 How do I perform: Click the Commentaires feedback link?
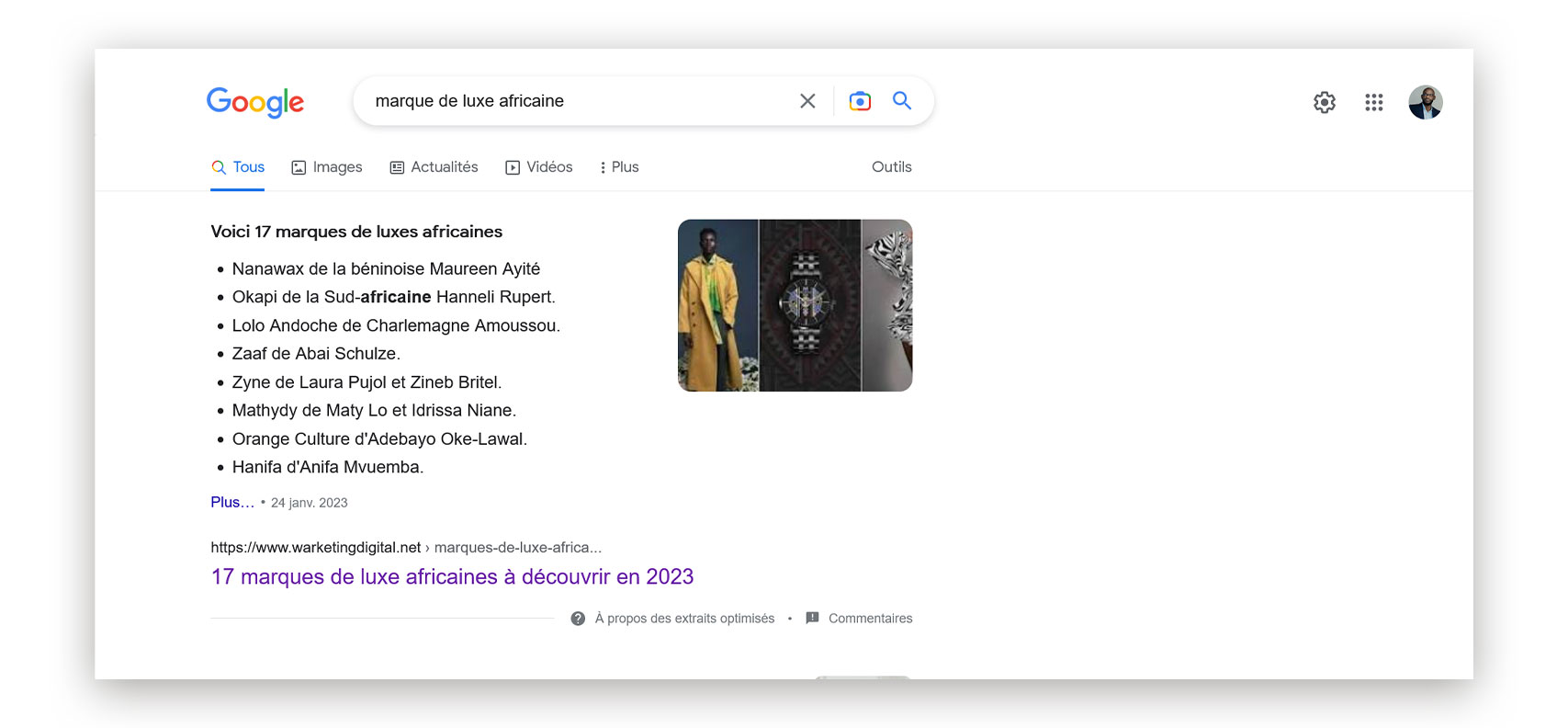pos(870,619)
